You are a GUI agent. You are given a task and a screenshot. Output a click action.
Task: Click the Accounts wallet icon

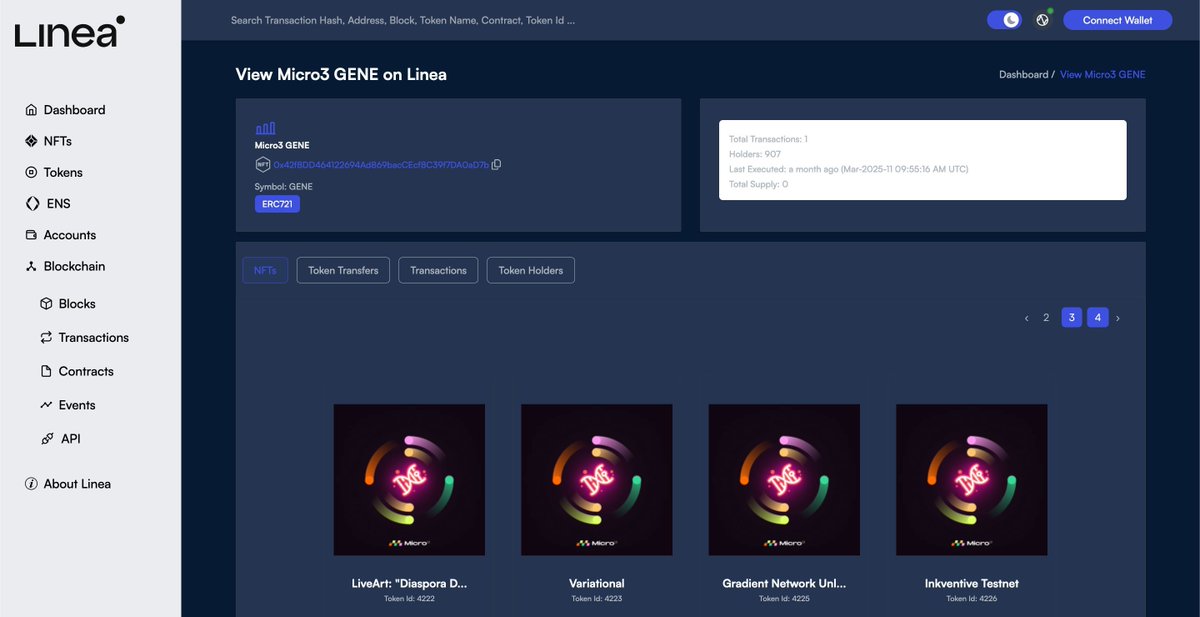point(31,235)
